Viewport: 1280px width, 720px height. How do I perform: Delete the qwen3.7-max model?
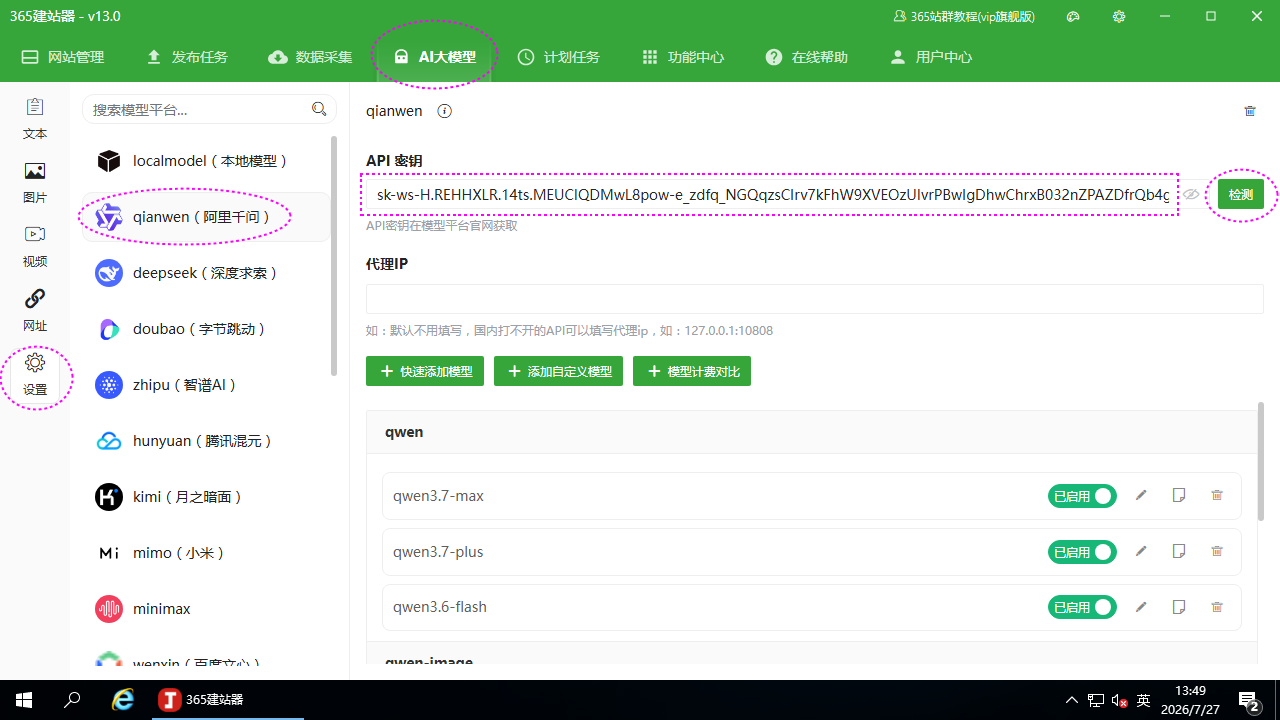1217,495
